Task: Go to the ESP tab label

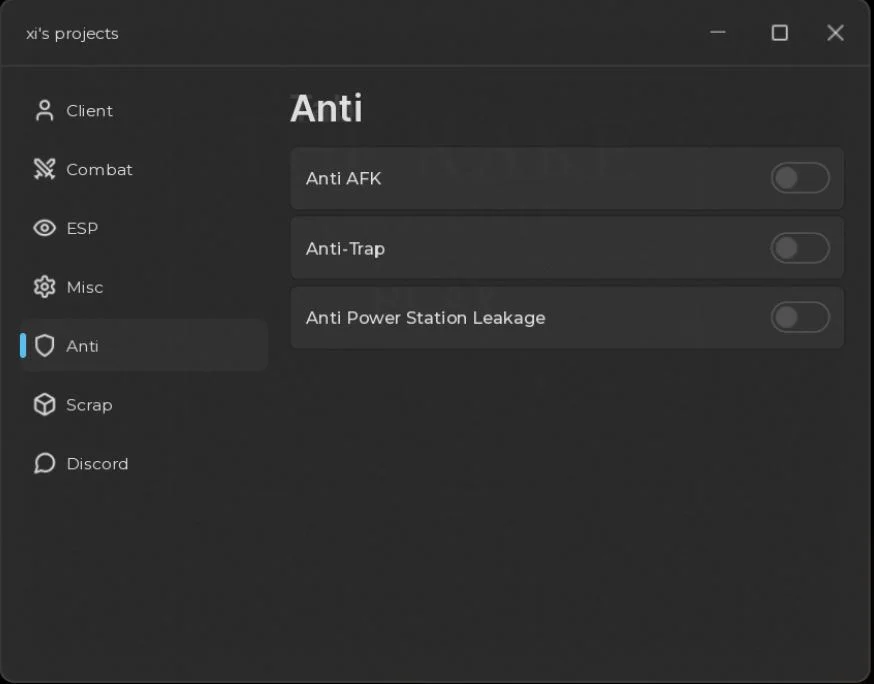Action: click(82, 229)
